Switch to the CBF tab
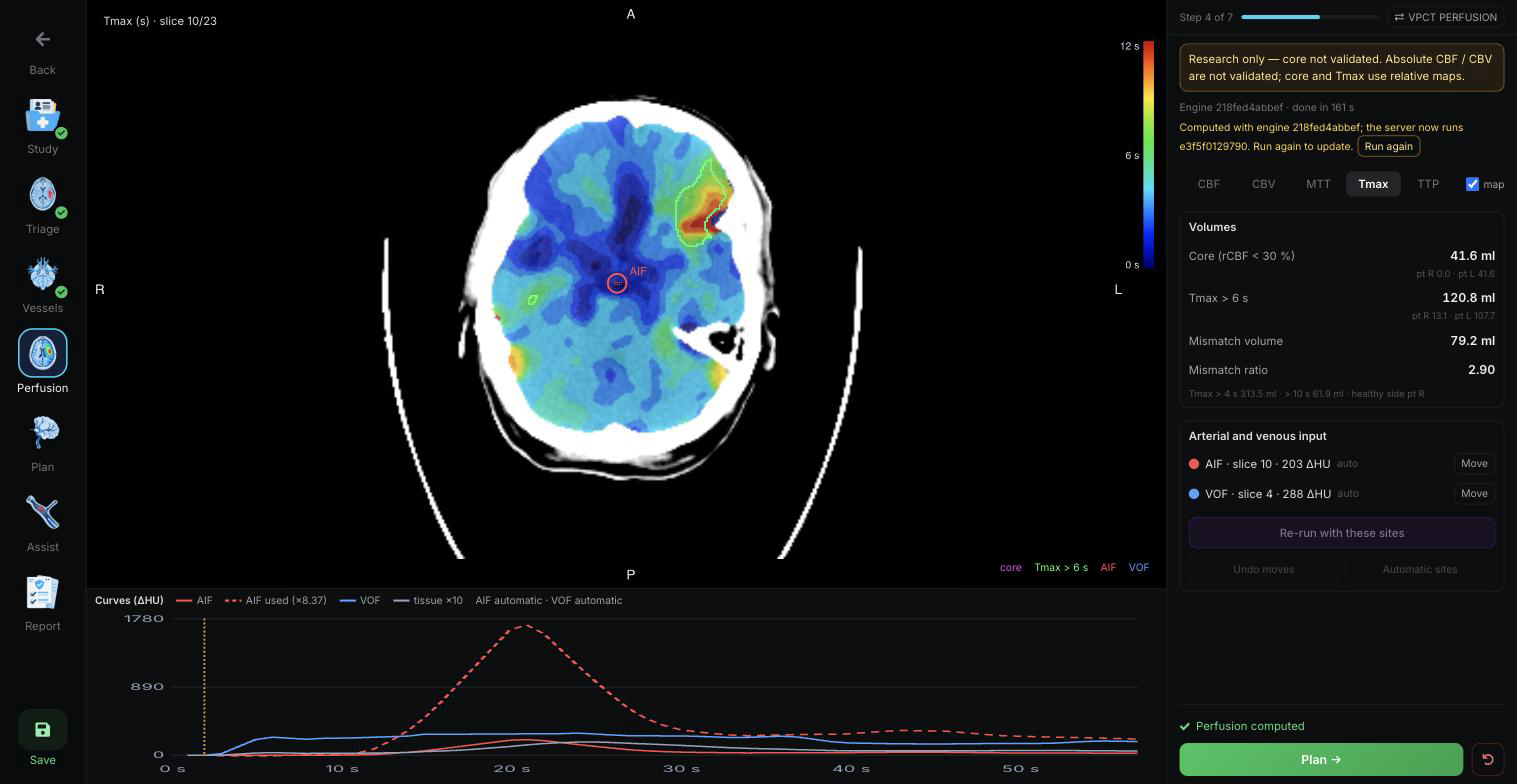This screenshot has height=784, width=1517. [x=1208, y=184]
